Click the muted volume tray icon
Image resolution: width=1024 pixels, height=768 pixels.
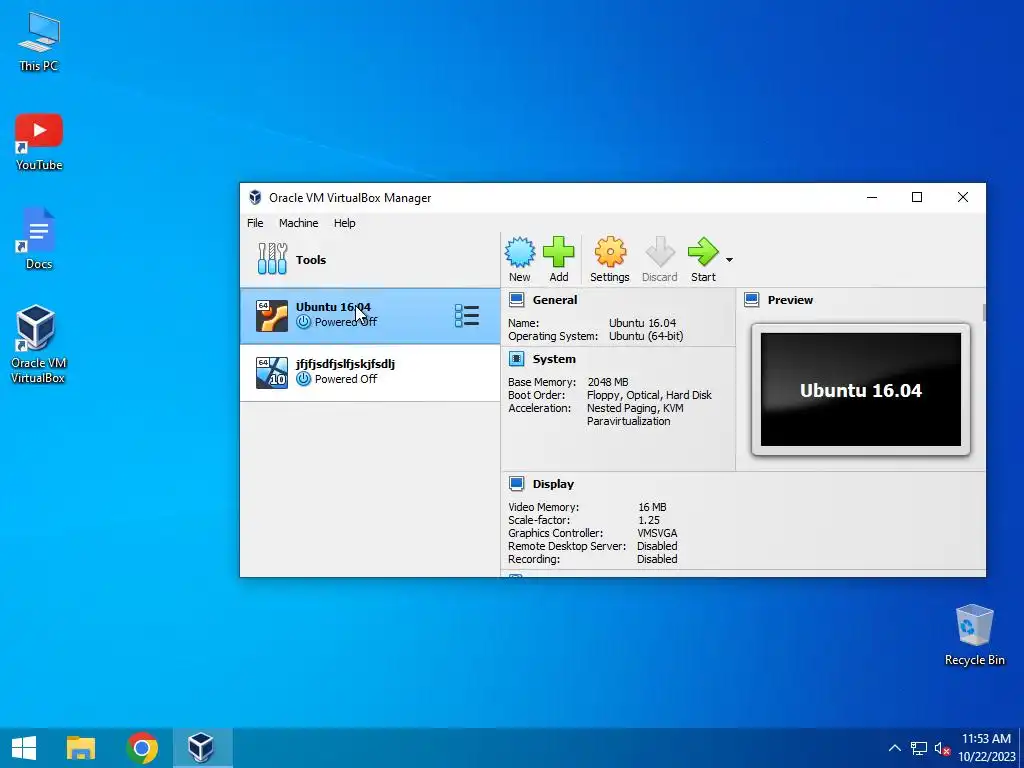[x=942, y=748]
